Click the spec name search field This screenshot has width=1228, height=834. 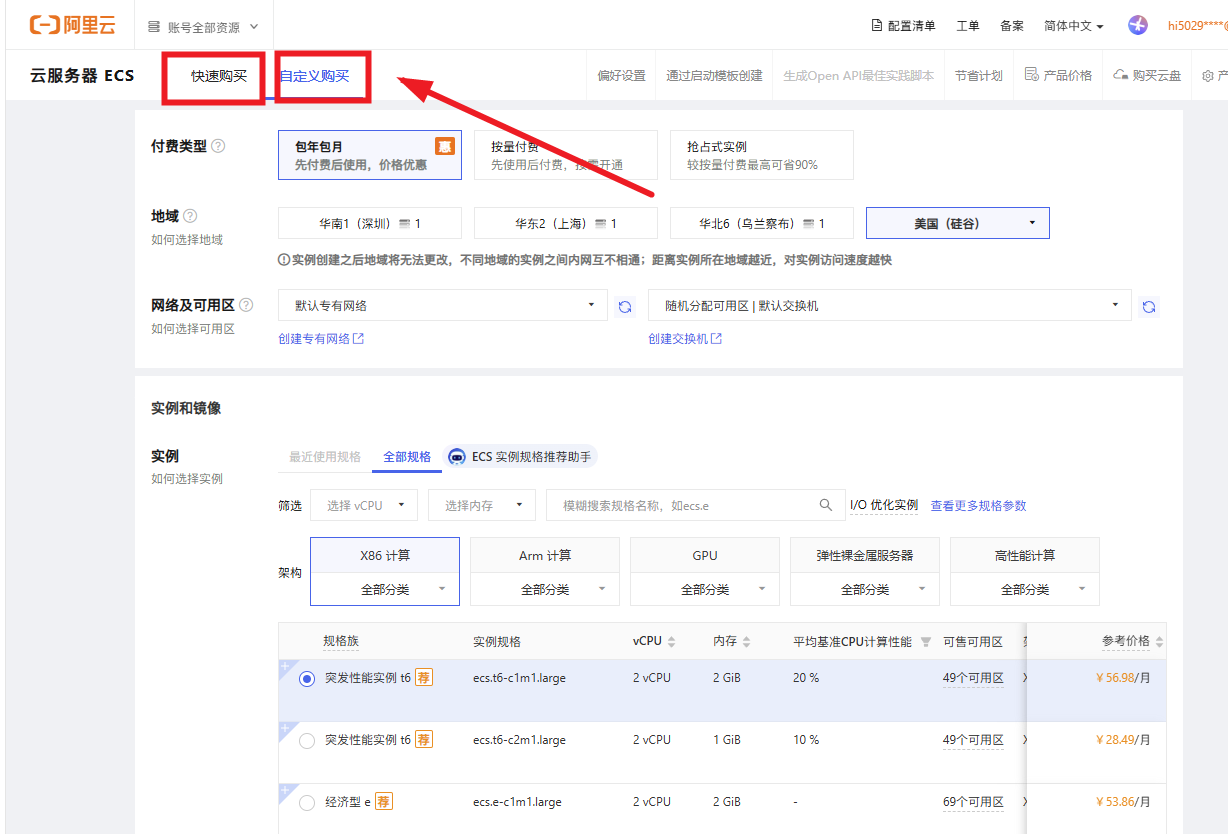[x=680, y=506]
